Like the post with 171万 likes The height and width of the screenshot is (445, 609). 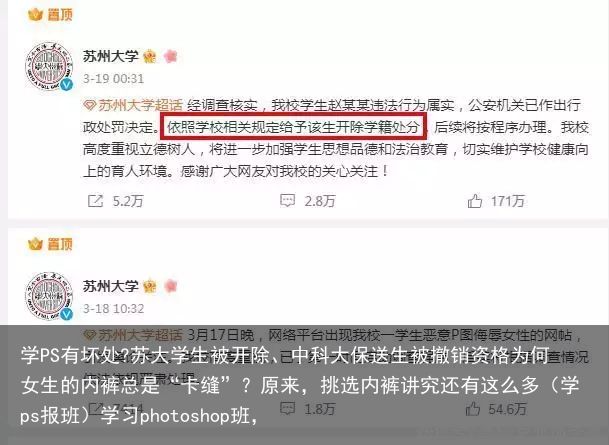click(475, 201)
